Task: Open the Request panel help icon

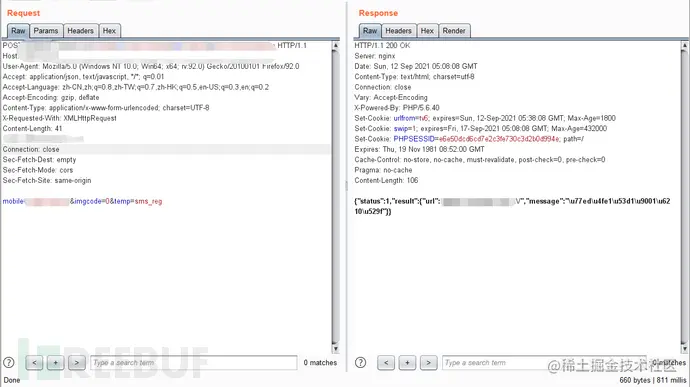Action: point(9,363)
